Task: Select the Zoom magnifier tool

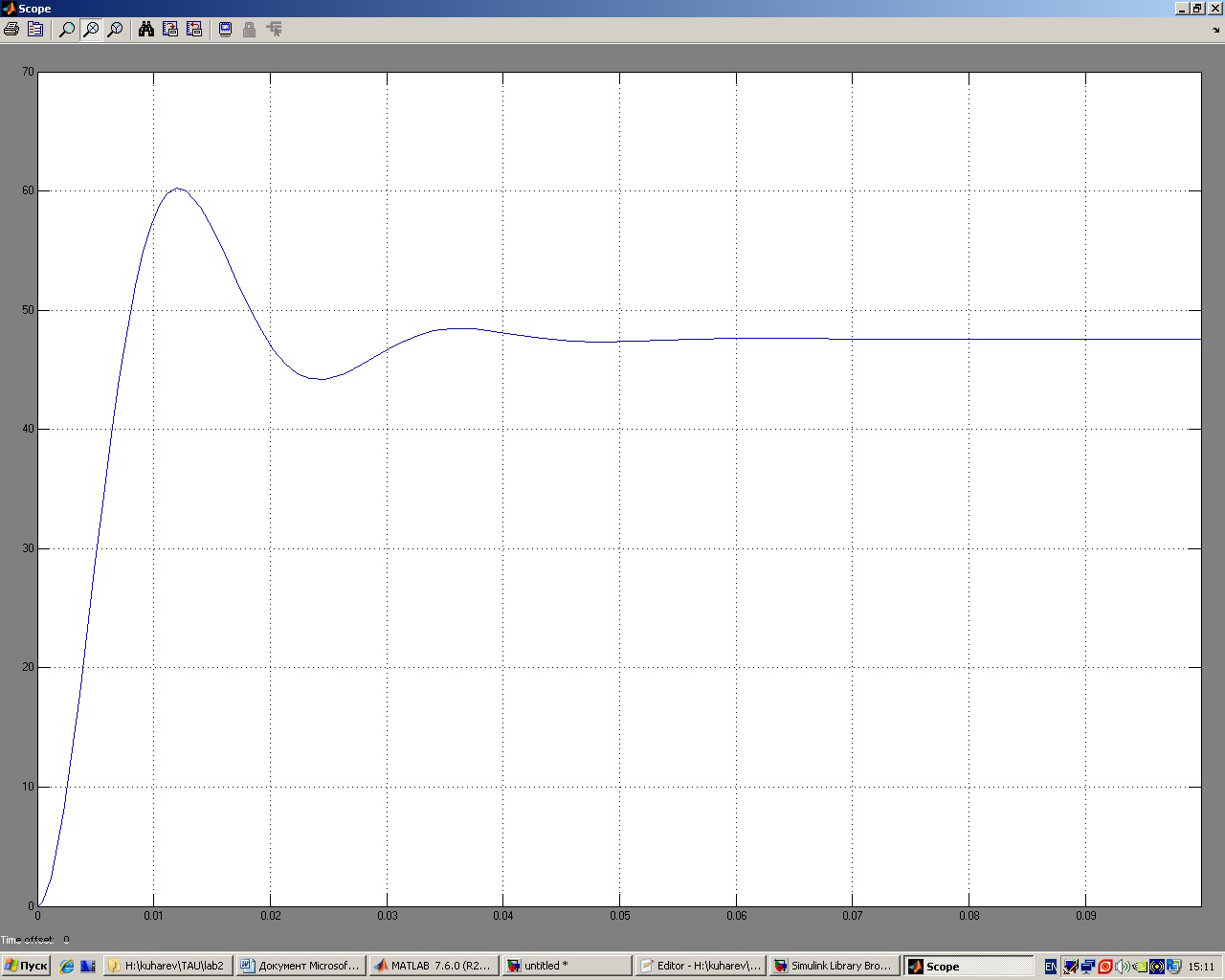Action: (x=67, y=30)
